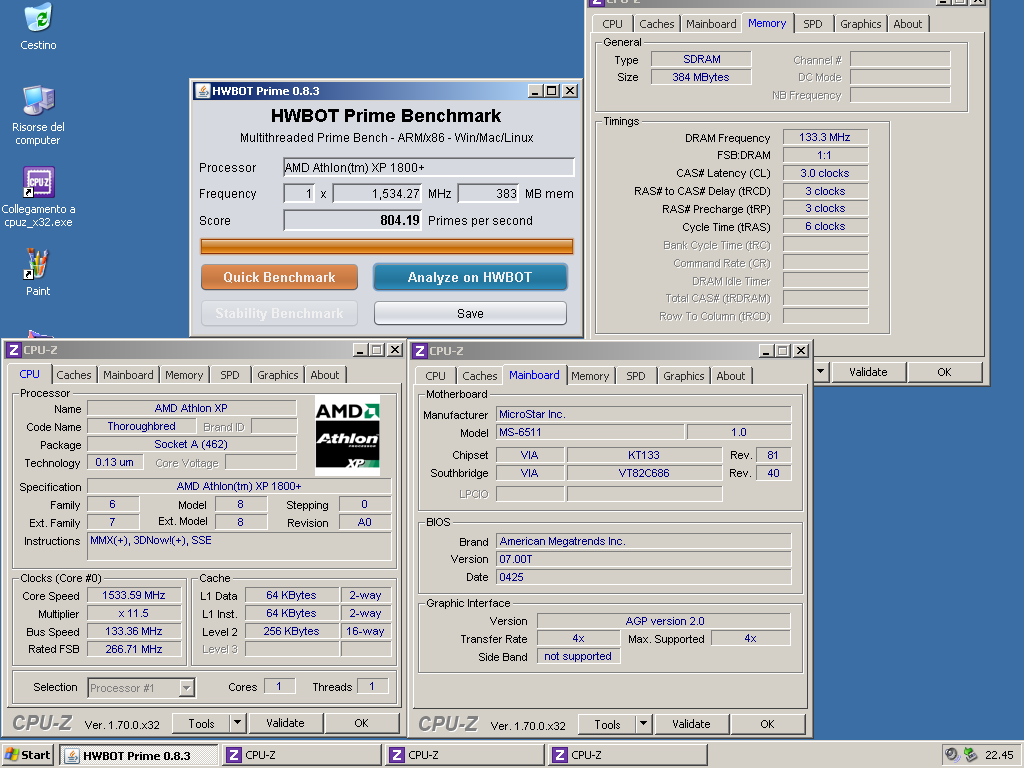Click the Thoroughbred code name value

click(142, 426)
